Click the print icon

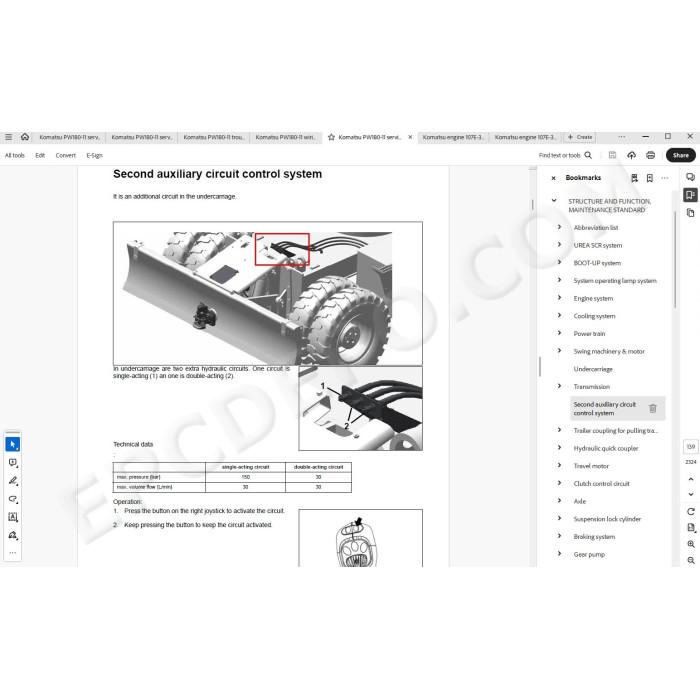[650, 155]
